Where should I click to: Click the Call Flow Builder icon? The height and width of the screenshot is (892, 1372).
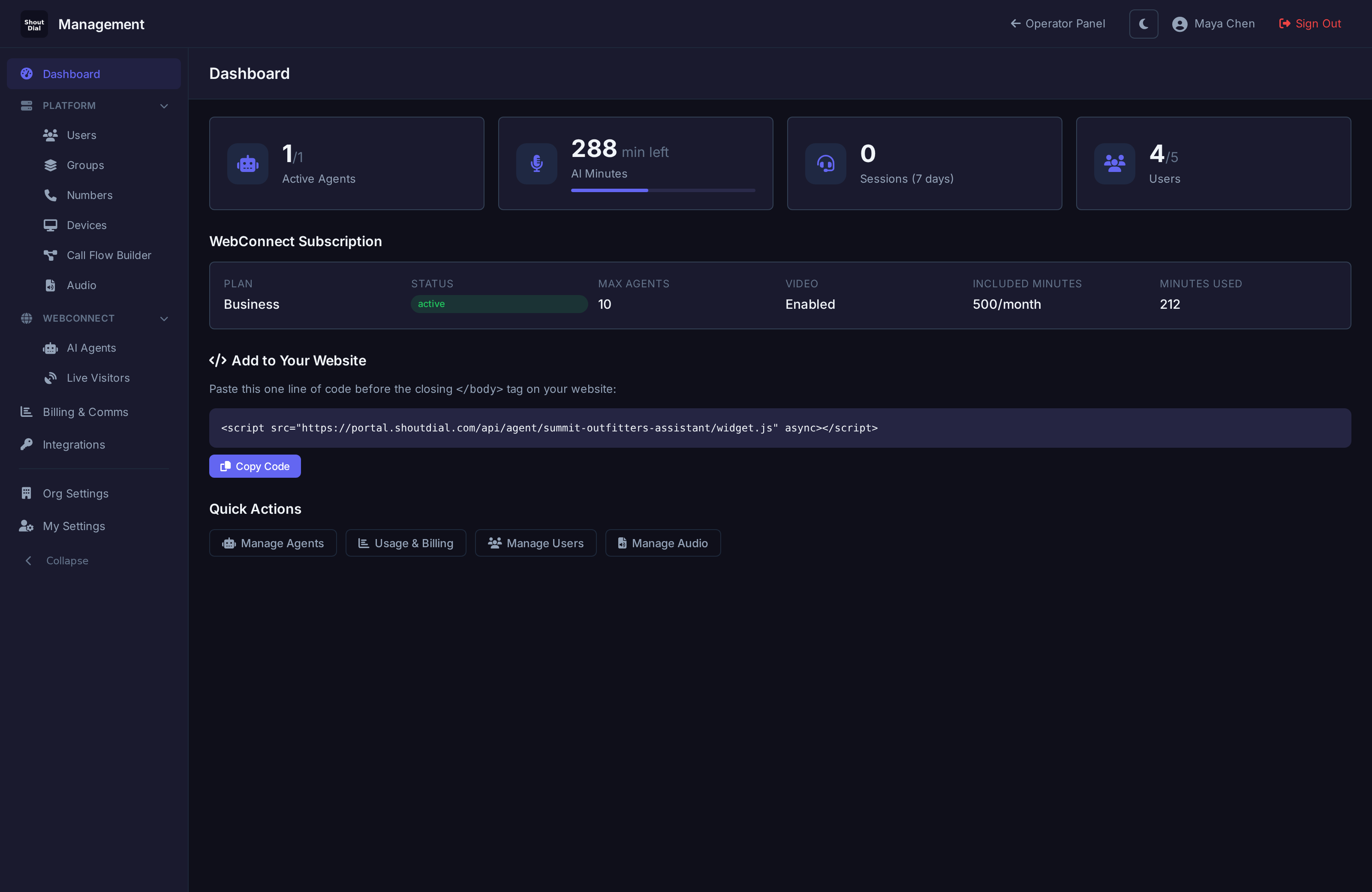click(x=51, y=256)
